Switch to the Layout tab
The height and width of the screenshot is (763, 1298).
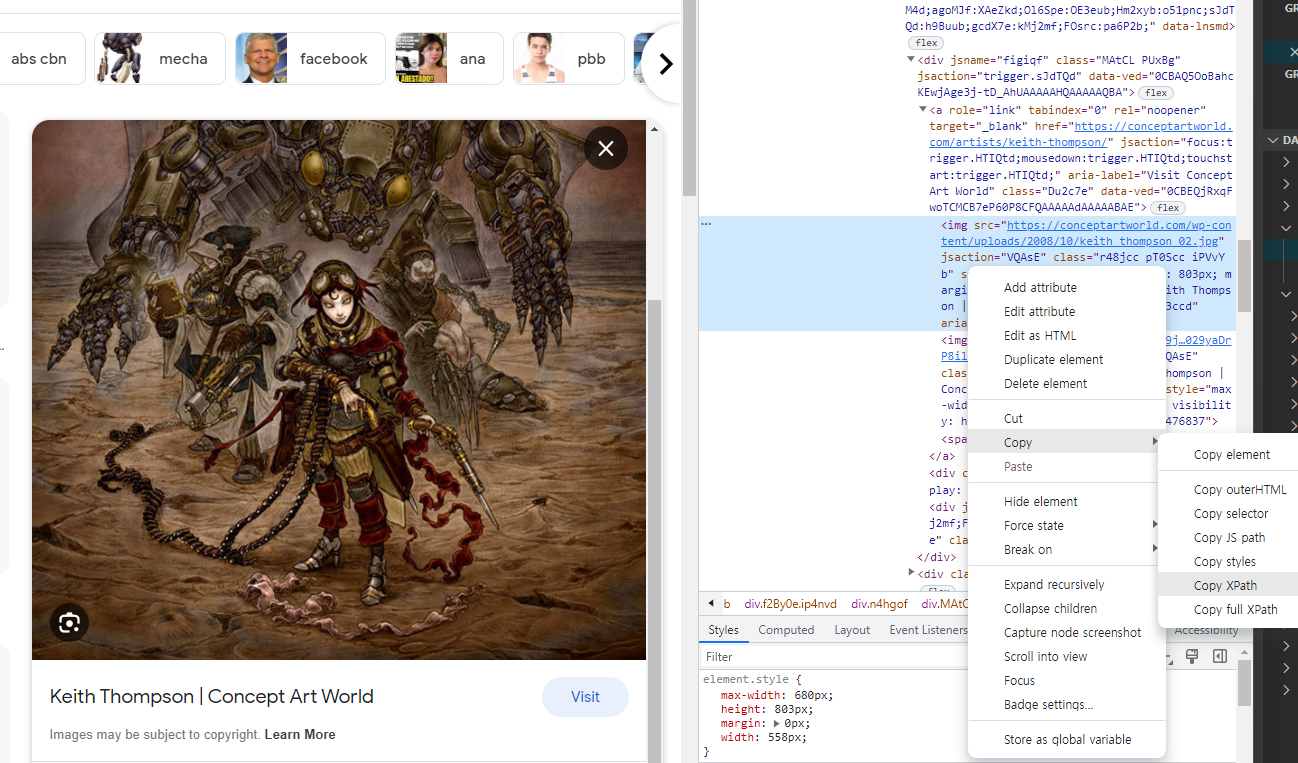point(852,630)
